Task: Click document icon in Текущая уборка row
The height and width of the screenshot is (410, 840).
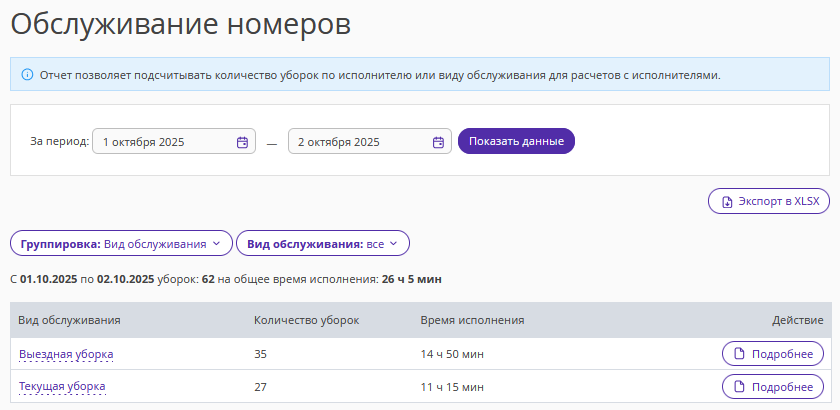Action: click(x=739, y=386)
